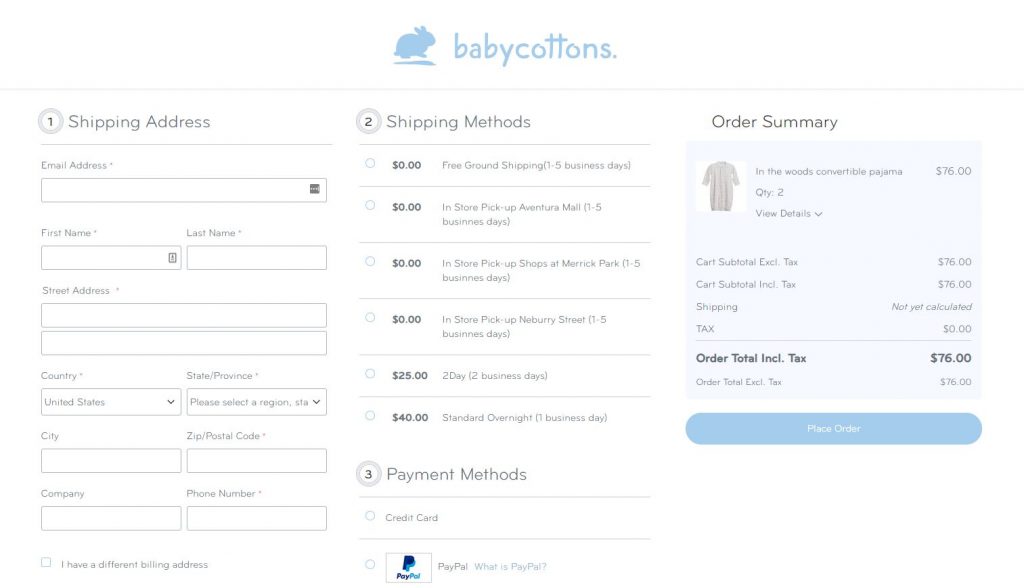Select Credit Card payment method
The image size is (1024, 588).
[370, 516]
